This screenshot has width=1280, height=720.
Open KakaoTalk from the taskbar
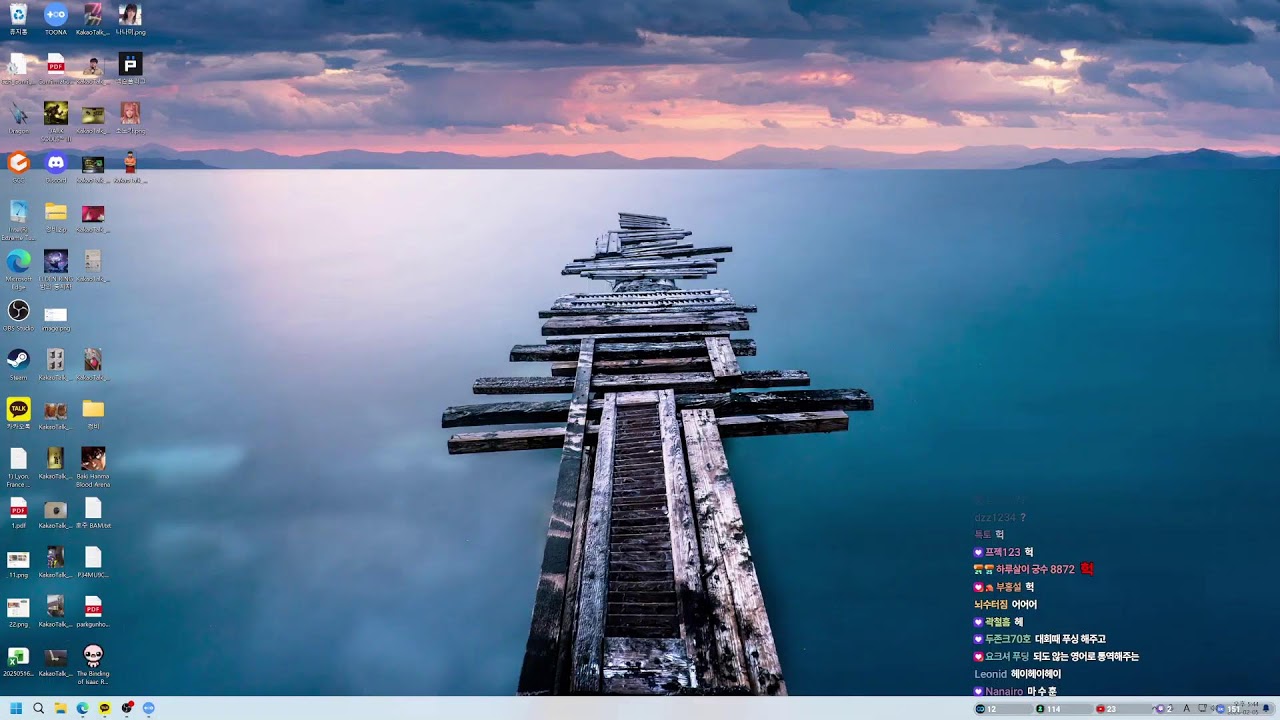pos(104,708)
